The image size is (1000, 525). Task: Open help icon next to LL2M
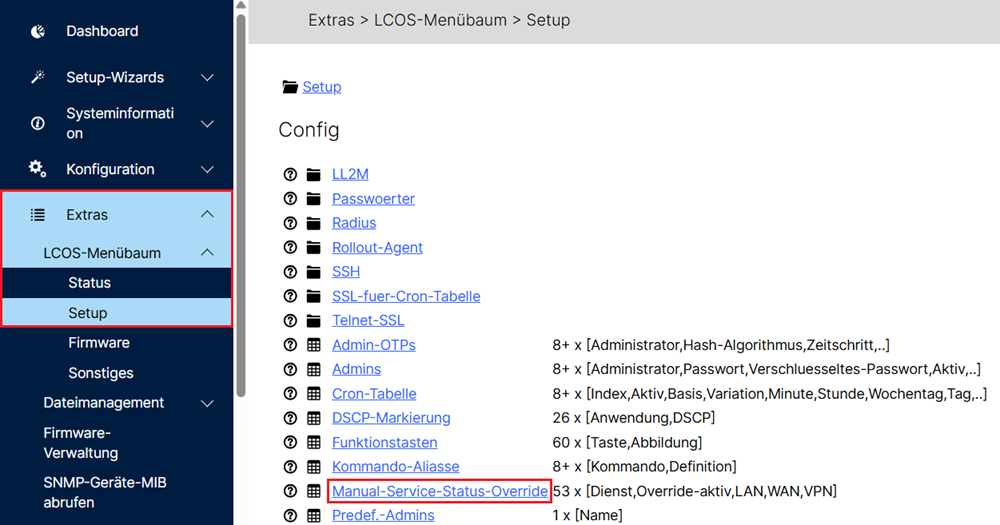click(x=291, y=174)
